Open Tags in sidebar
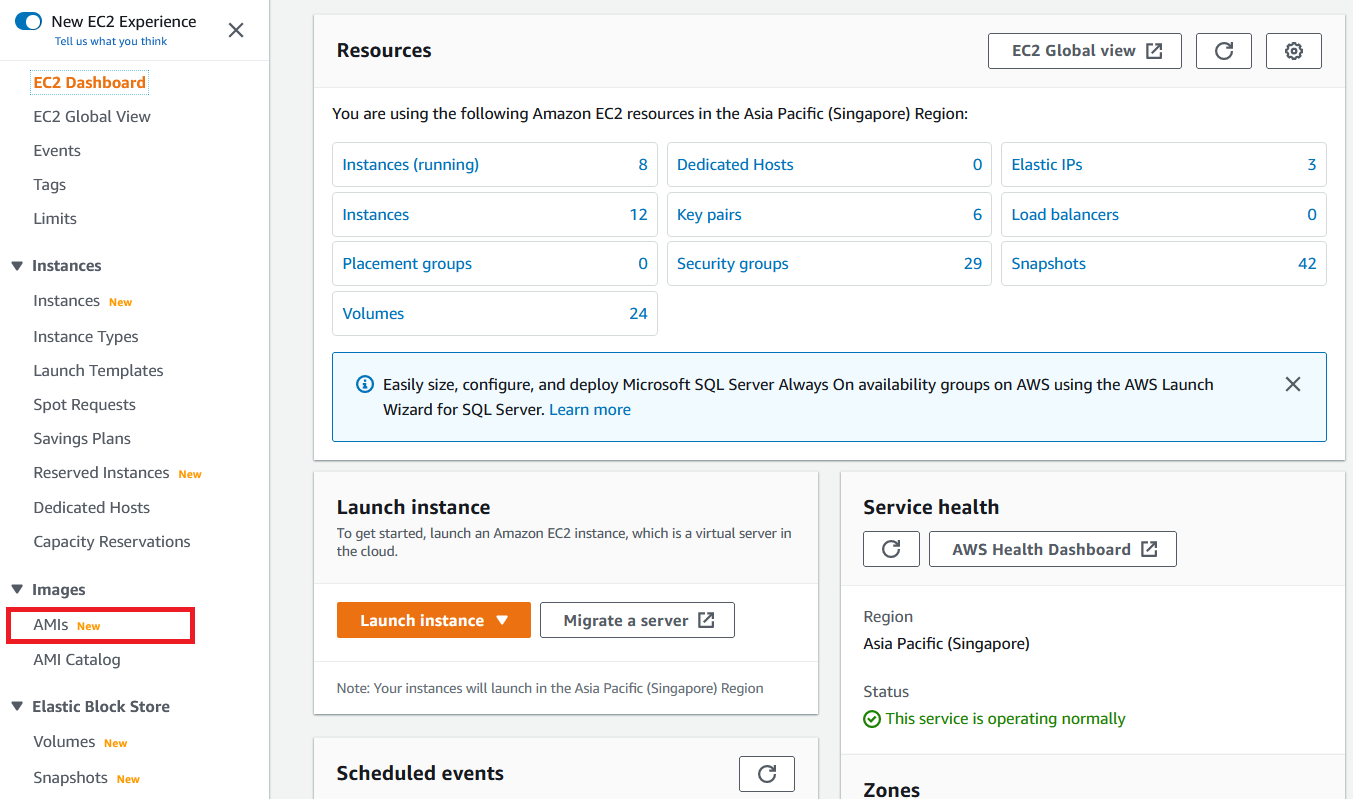The image size is (1353, 799). [49, 185]
